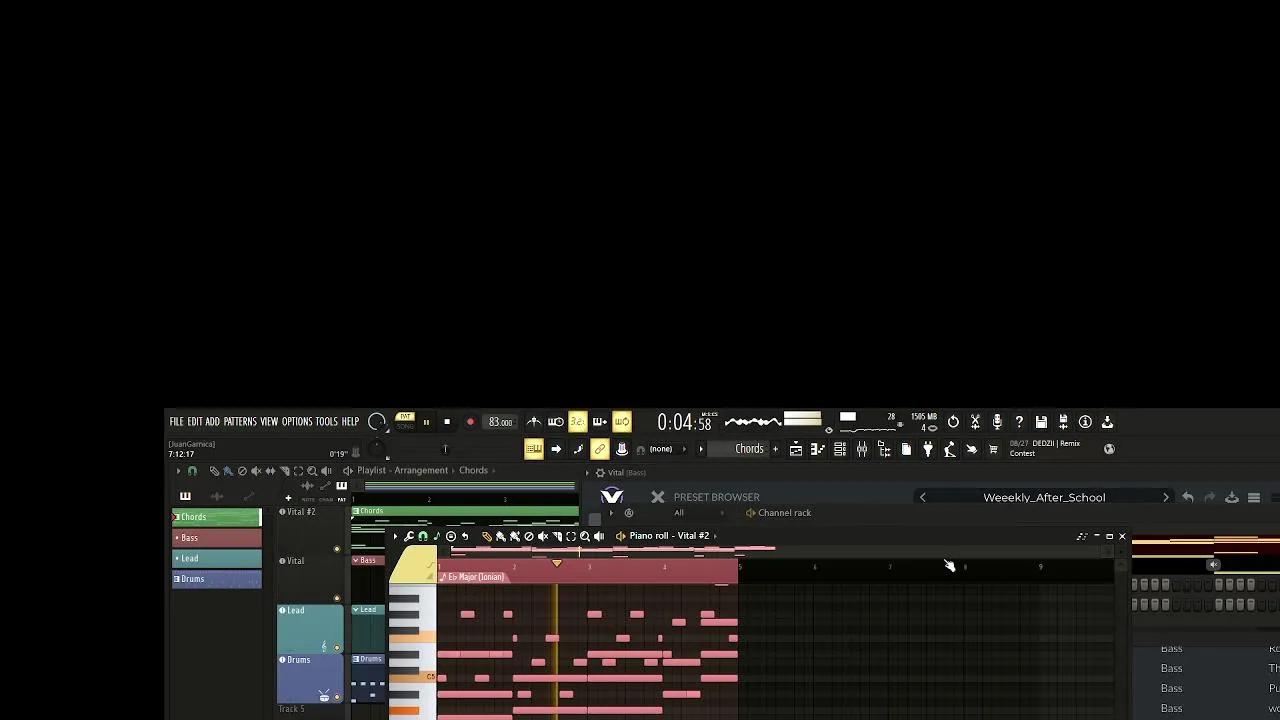The height and width of the screenshot is (720, 1280).
Task: Open Vital hamburger menu
Action: pyautogui.click(x=1254, y=497)
